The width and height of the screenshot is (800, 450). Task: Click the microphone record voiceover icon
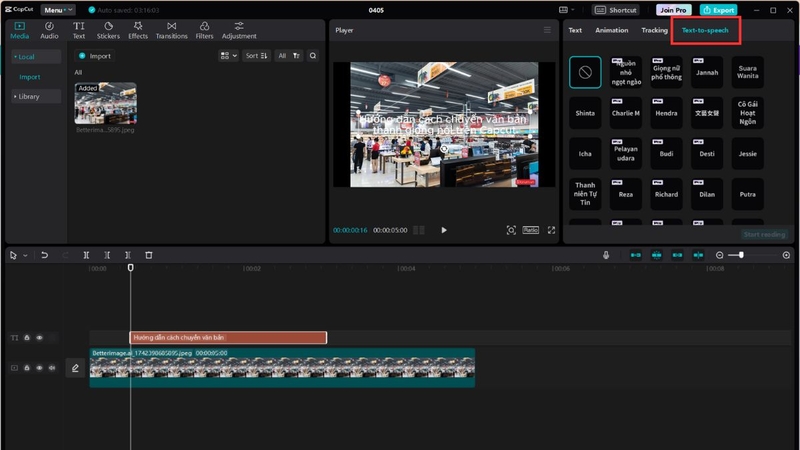pos(606,255)
